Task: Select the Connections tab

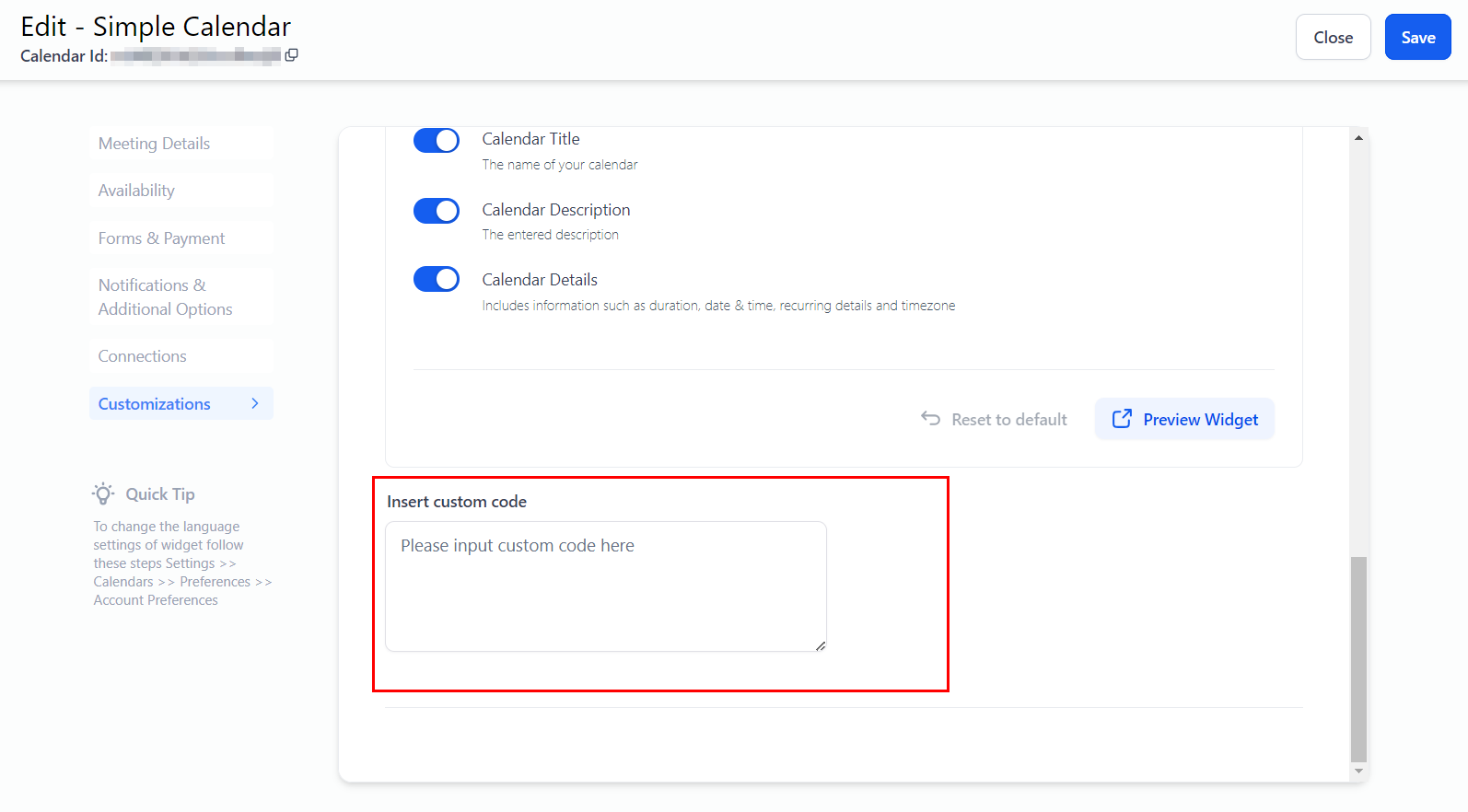Action: [x=142, y=356]
